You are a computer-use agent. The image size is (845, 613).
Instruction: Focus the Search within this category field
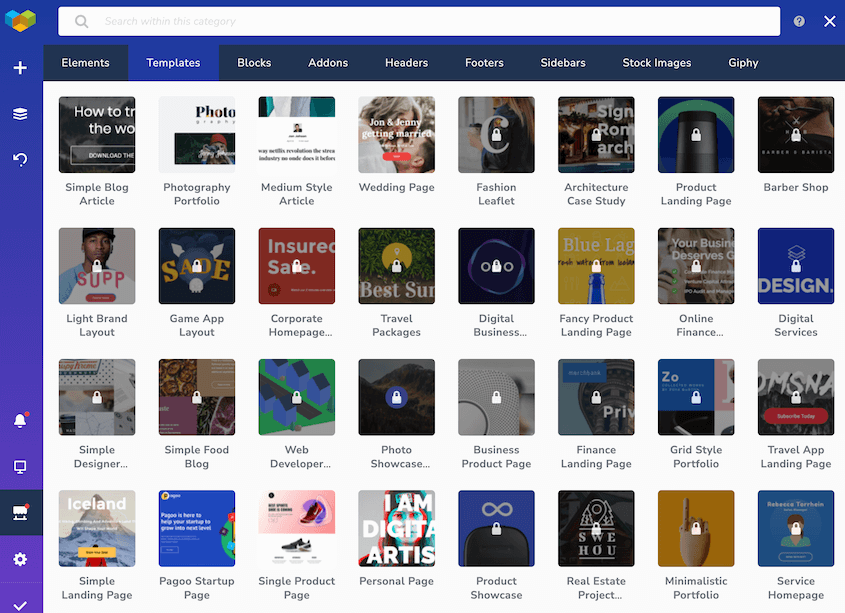pos(419,22)
